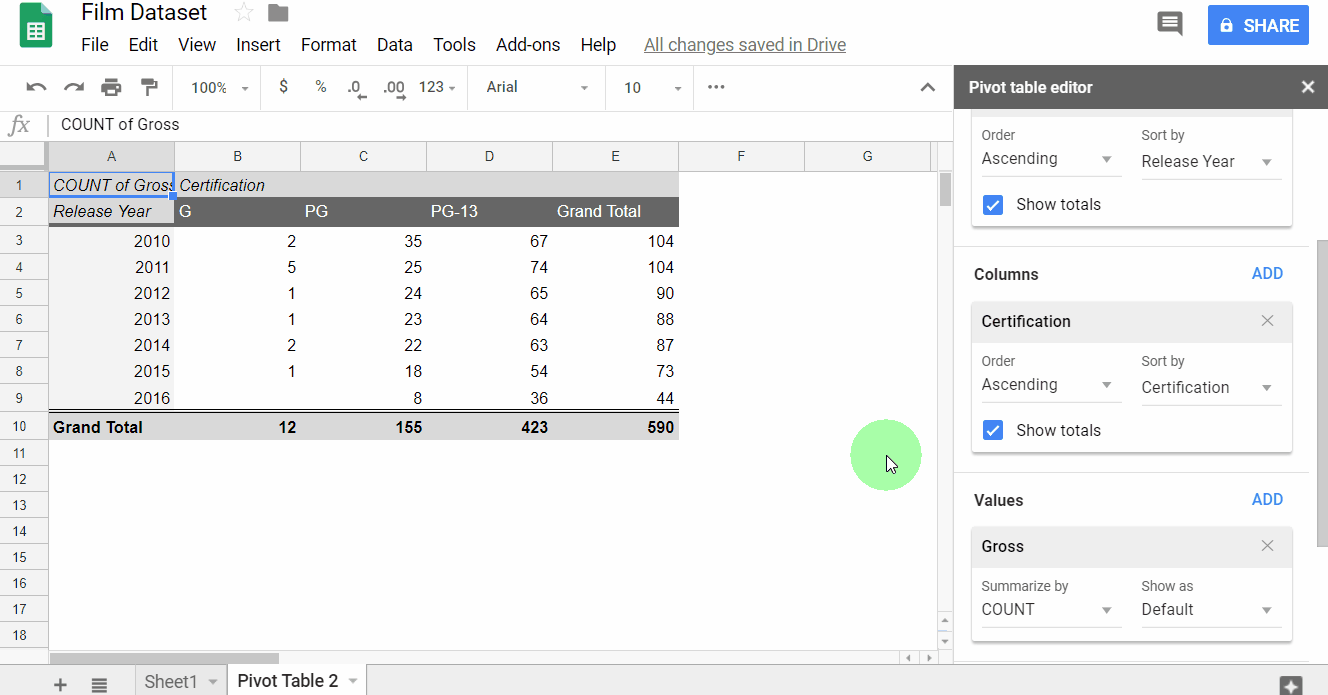Switch to the Sheet1 tab
The height and width of the screenshot is (695, 1328).
[x=171, y=682]
